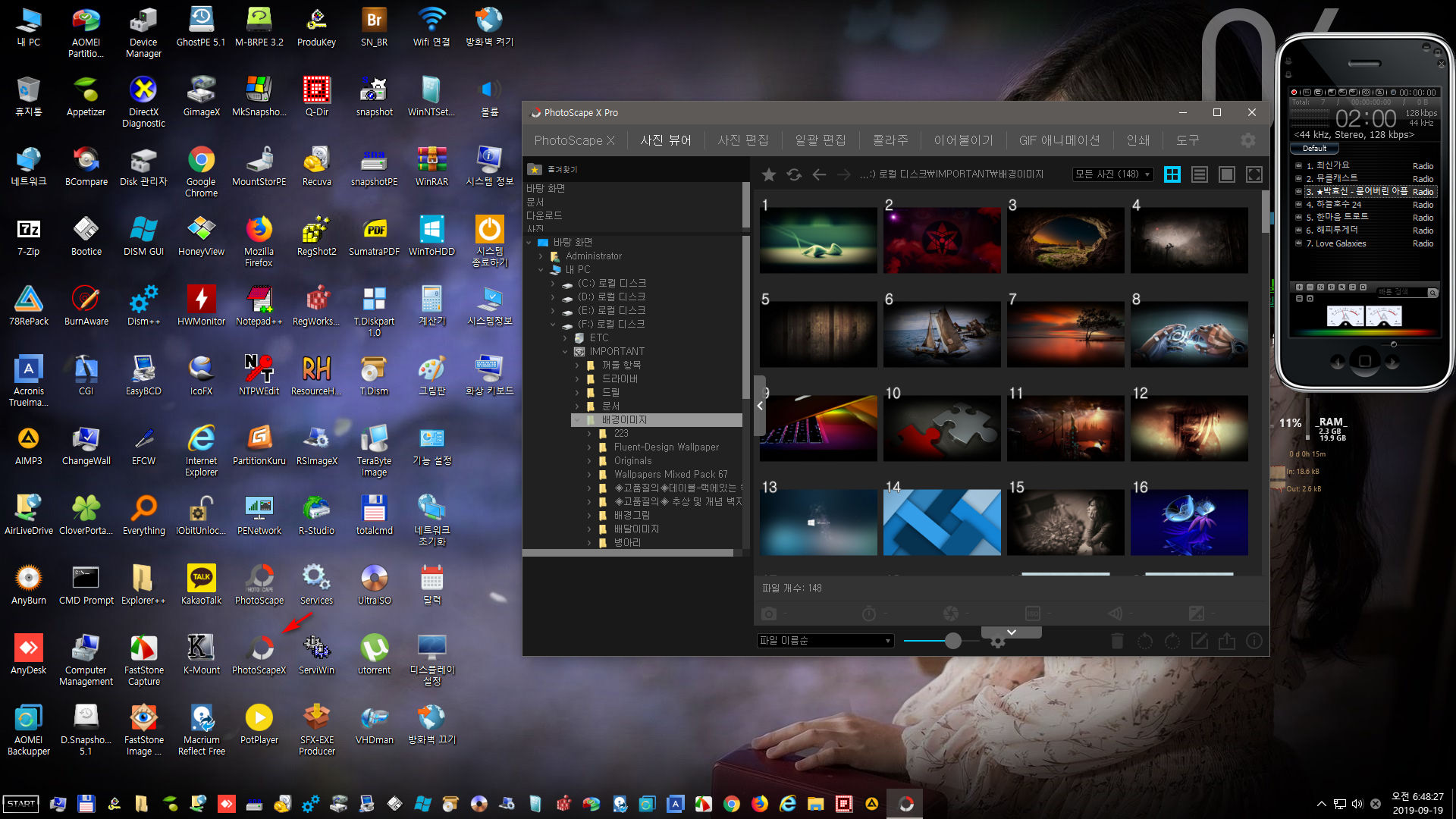Open PhotoScape settings gear at top right
This screenshot has width=1456, height=819.
(x=1247, y=140)
